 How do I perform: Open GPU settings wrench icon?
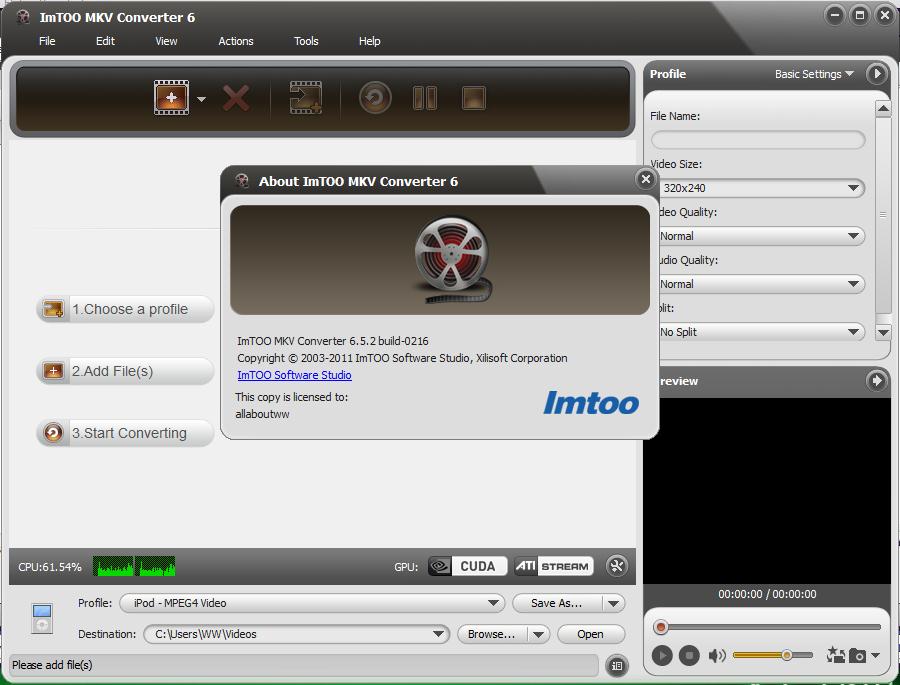click(617, 566)
